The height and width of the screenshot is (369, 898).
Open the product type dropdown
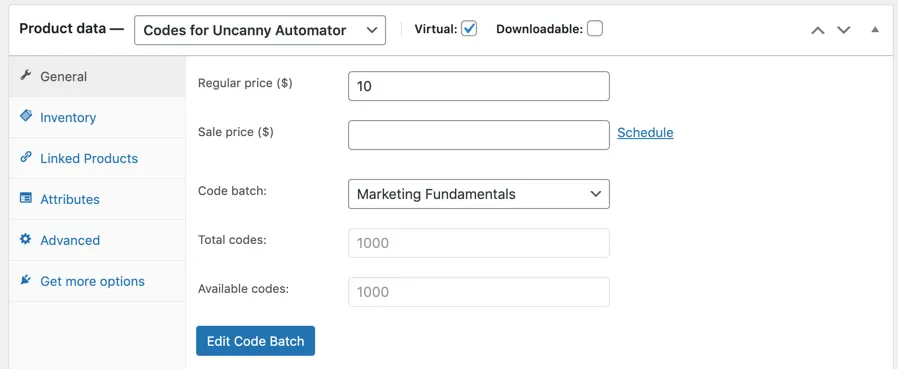[x=260, y=30]
